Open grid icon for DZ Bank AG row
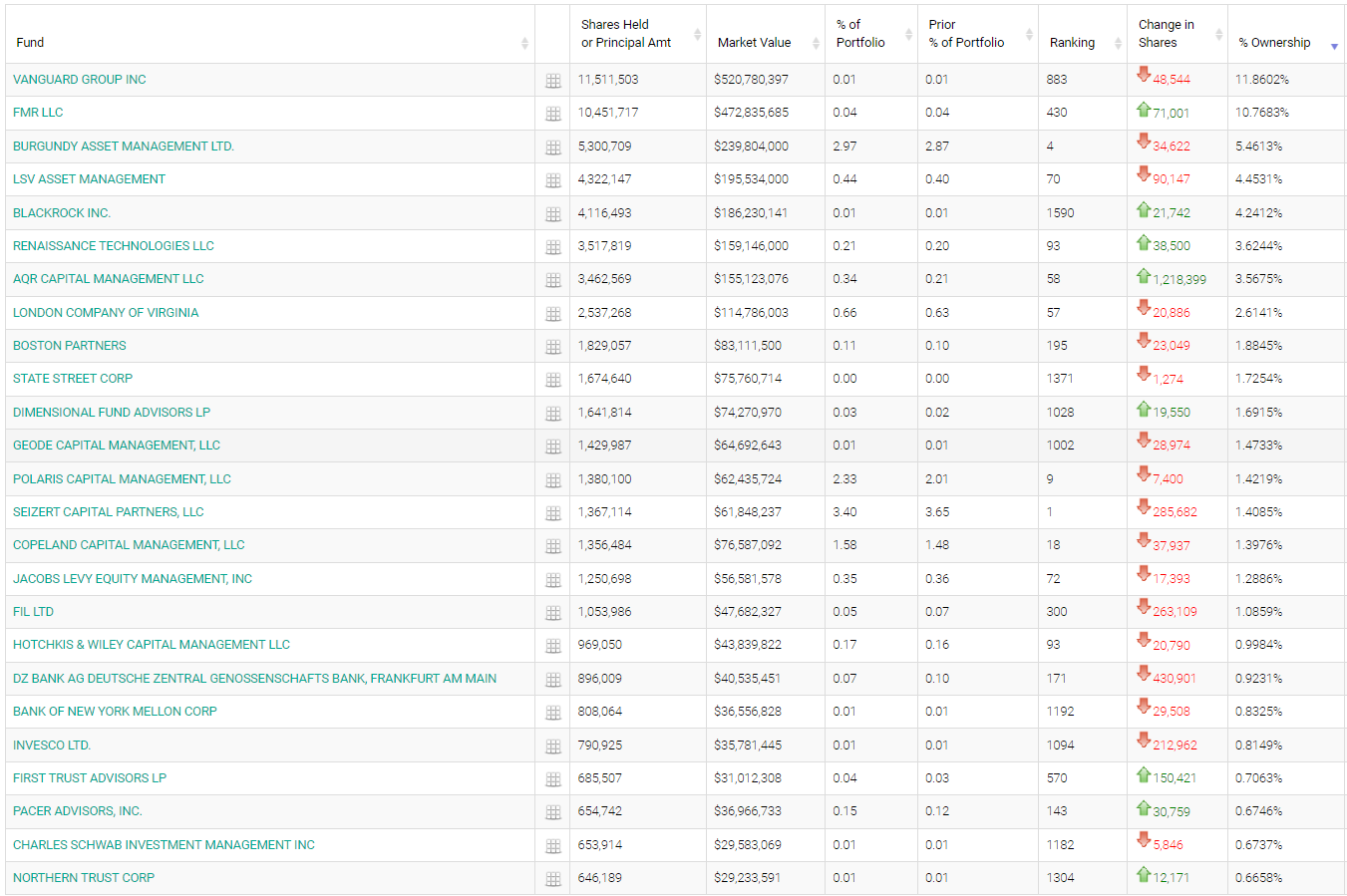1347x896 pixels. coord(553,680)
